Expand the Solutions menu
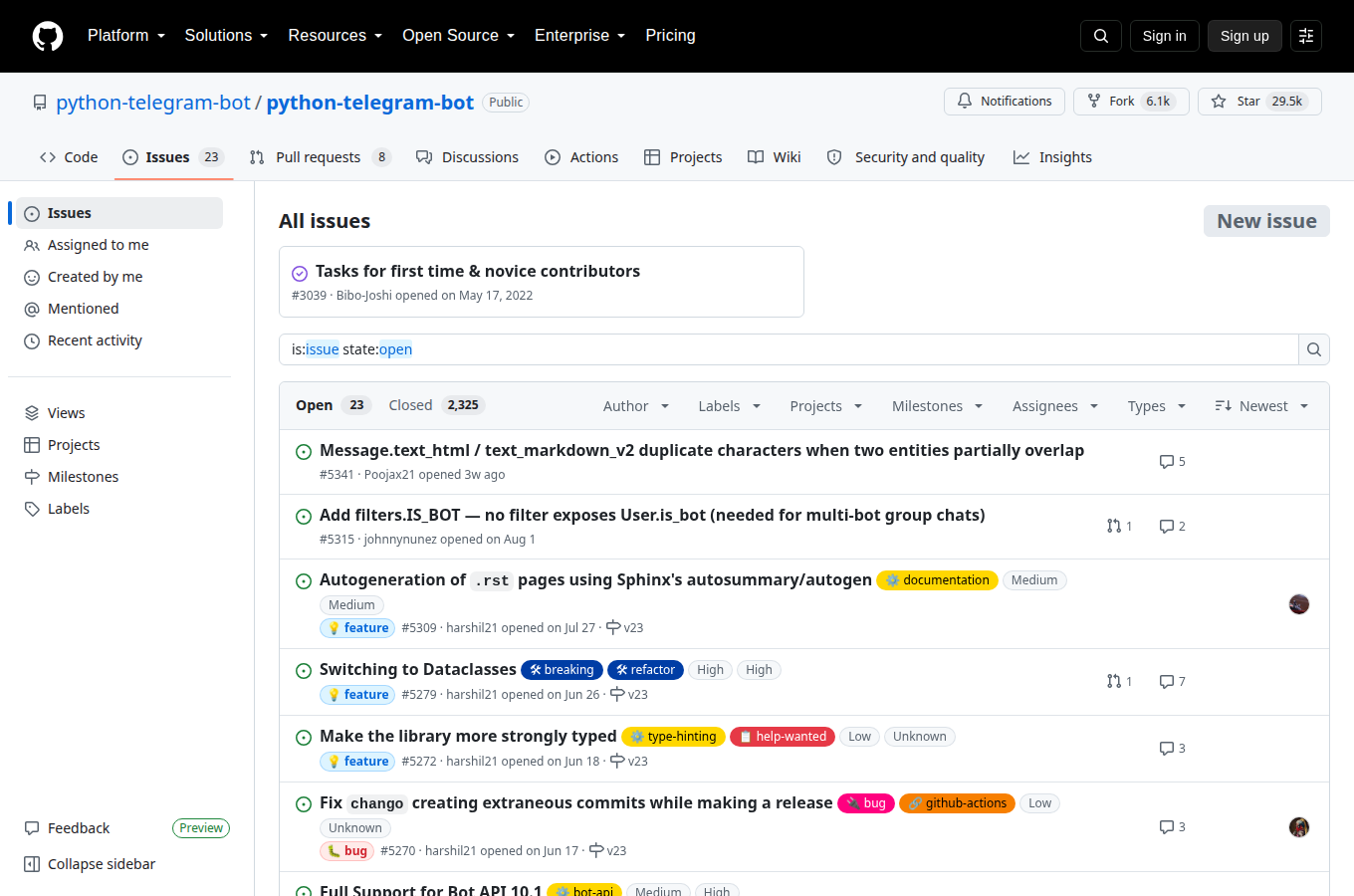 tap(227, 36)
